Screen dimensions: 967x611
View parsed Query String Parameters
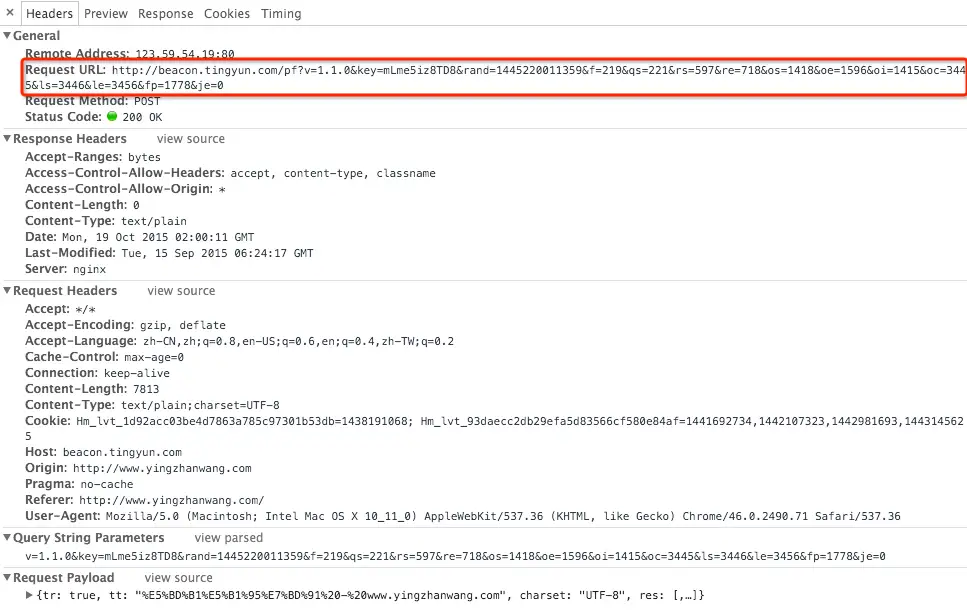tap(228, 539)
